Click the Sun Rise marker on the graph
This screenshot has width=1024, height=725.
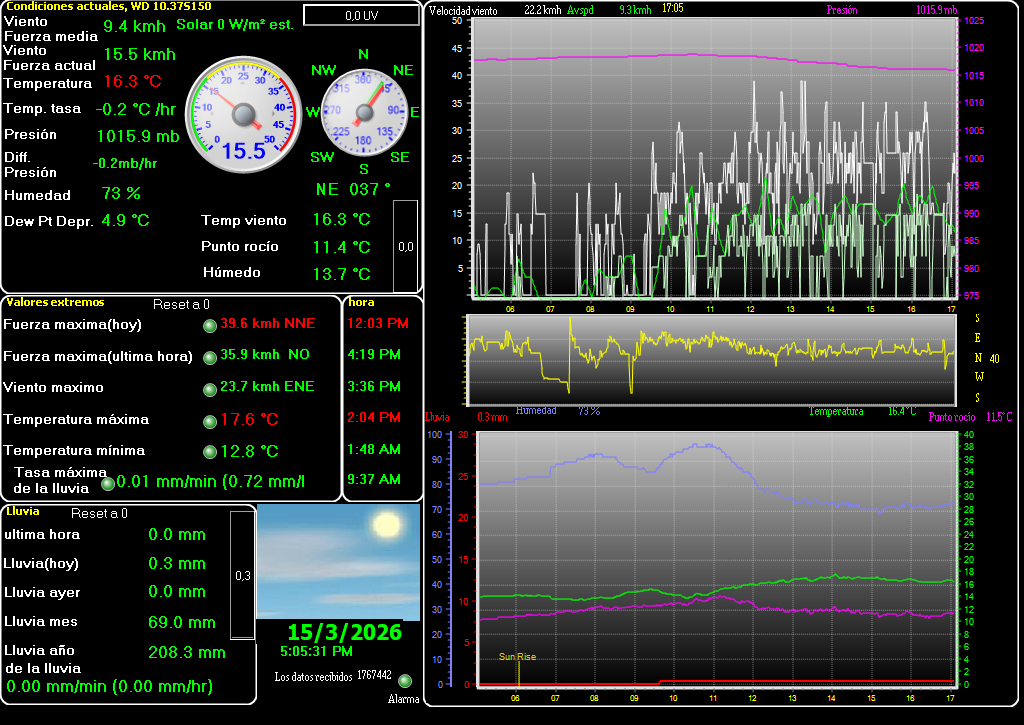coord(518,657)
